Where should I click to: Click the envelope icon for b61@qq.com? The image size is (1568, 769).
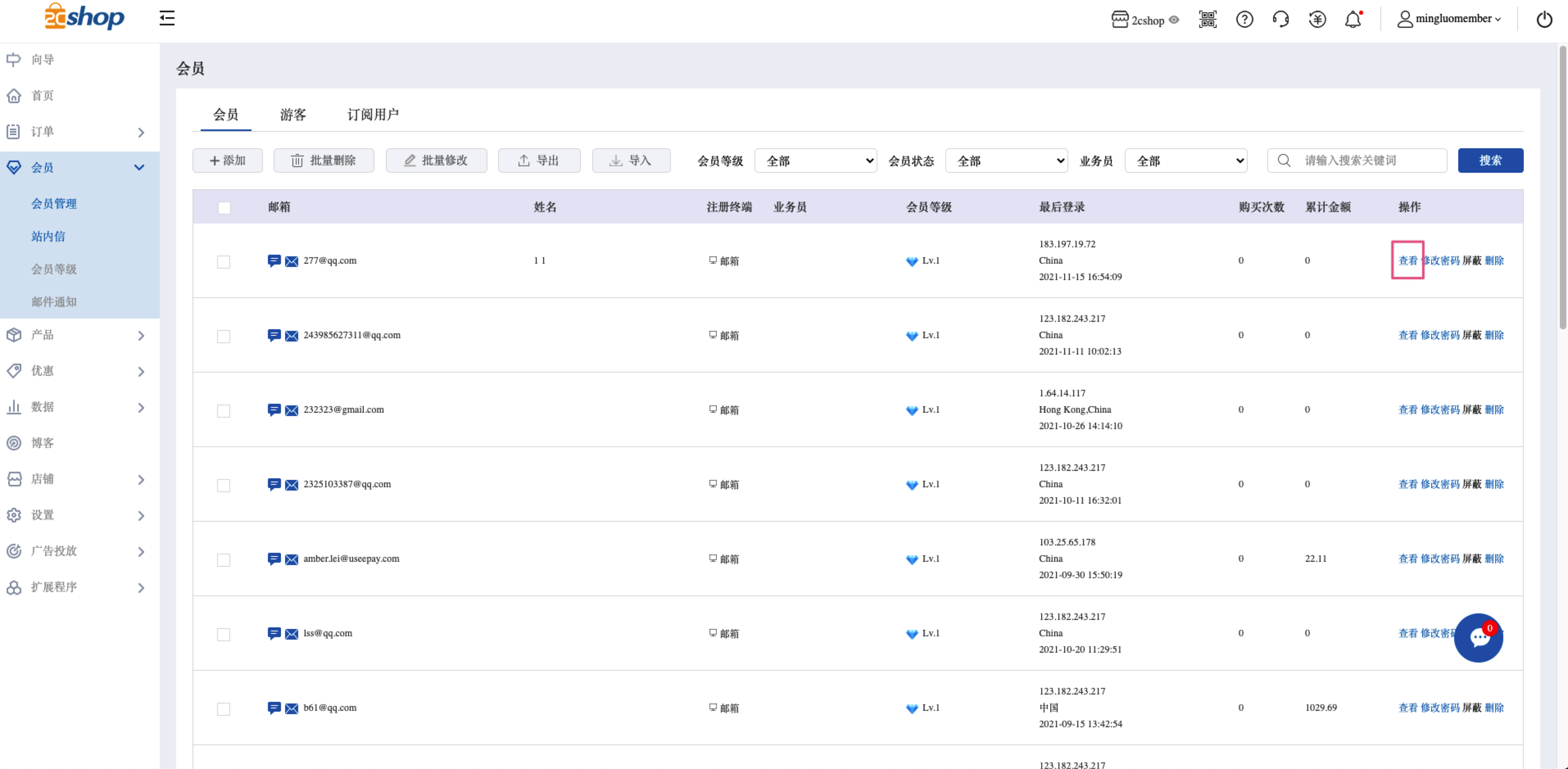coord(292,709)
